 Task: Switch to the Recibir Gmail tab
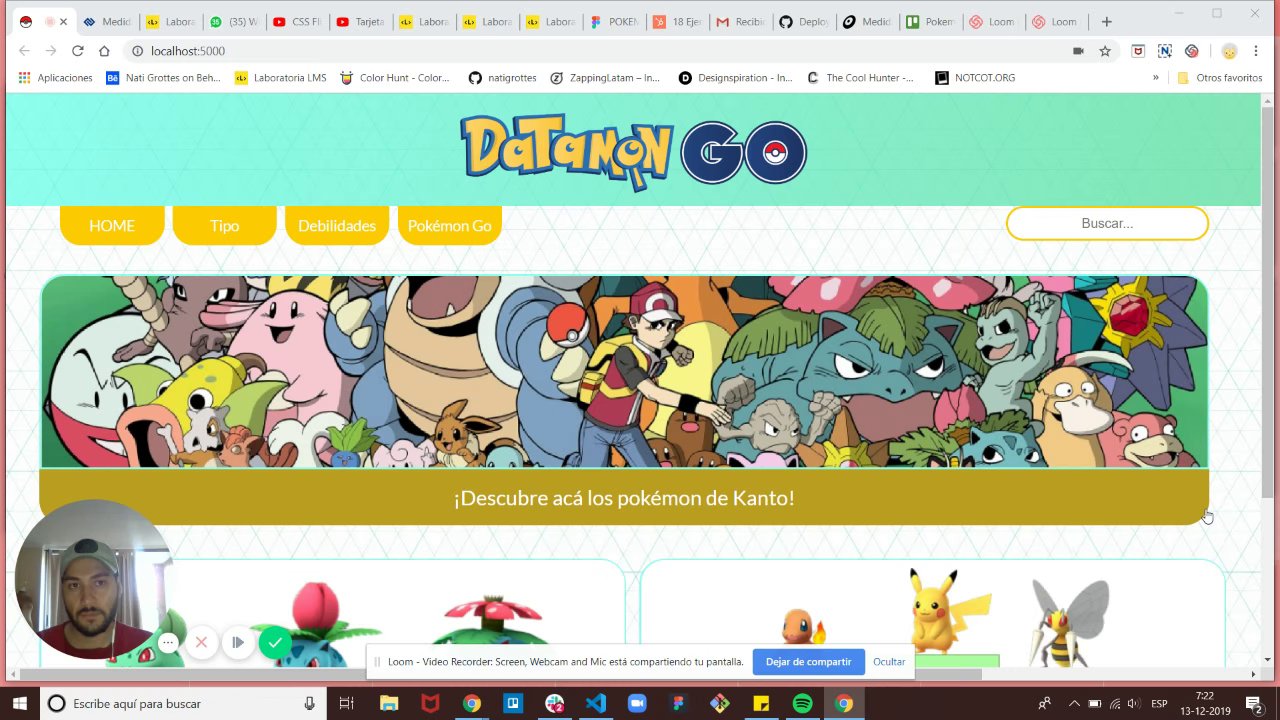coord(740,21)
